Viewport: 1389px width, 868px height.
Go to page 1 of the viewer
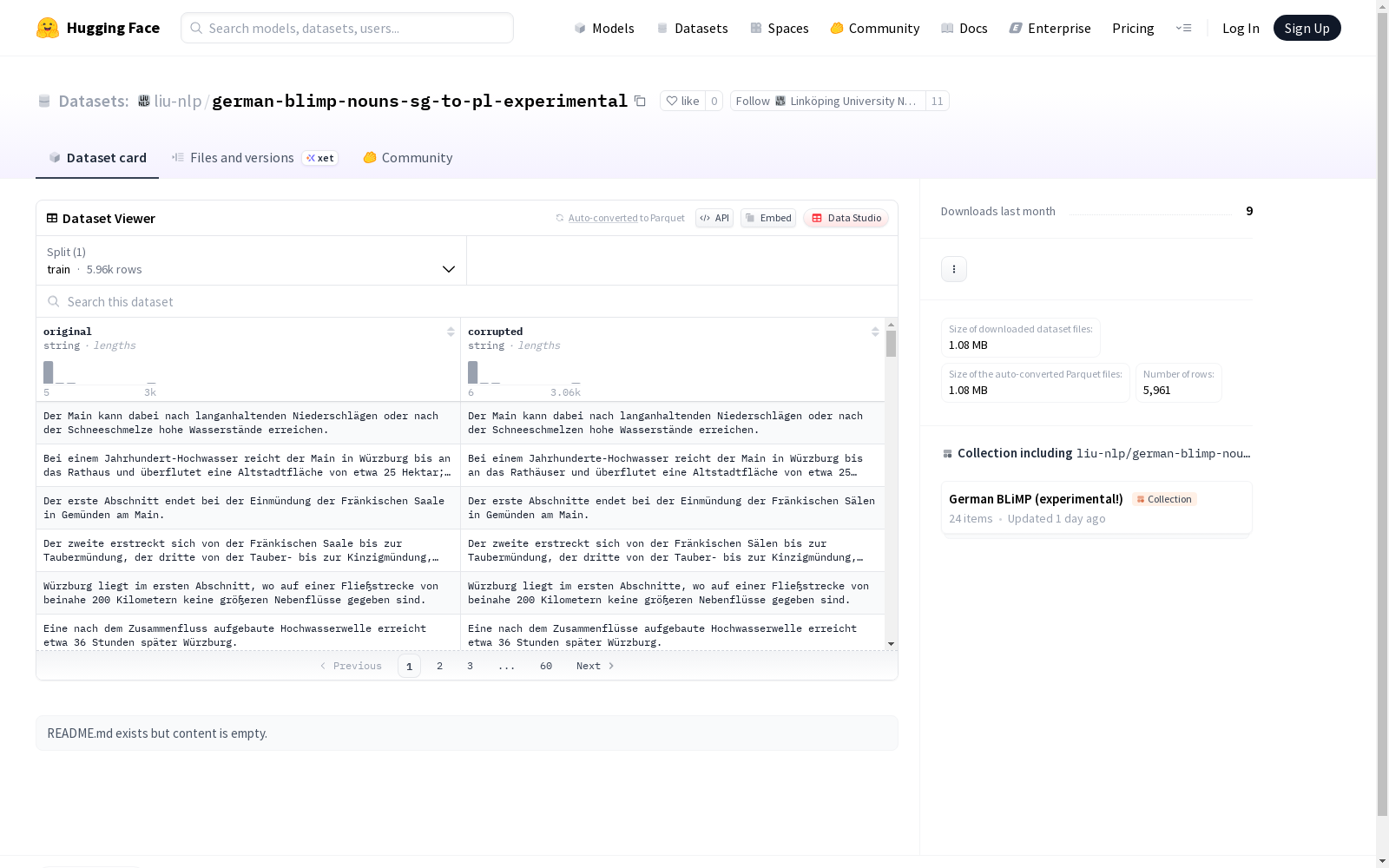click(409, 666)
